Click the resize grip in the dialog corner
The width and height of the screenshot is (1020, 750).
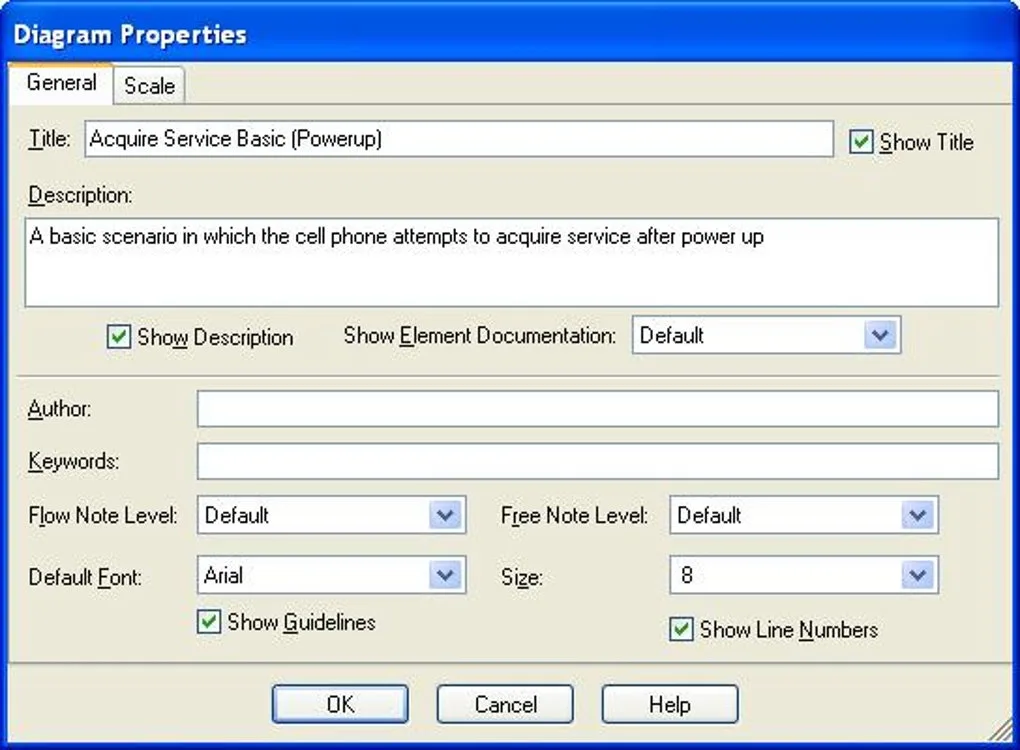click(x=1000, y=730)
